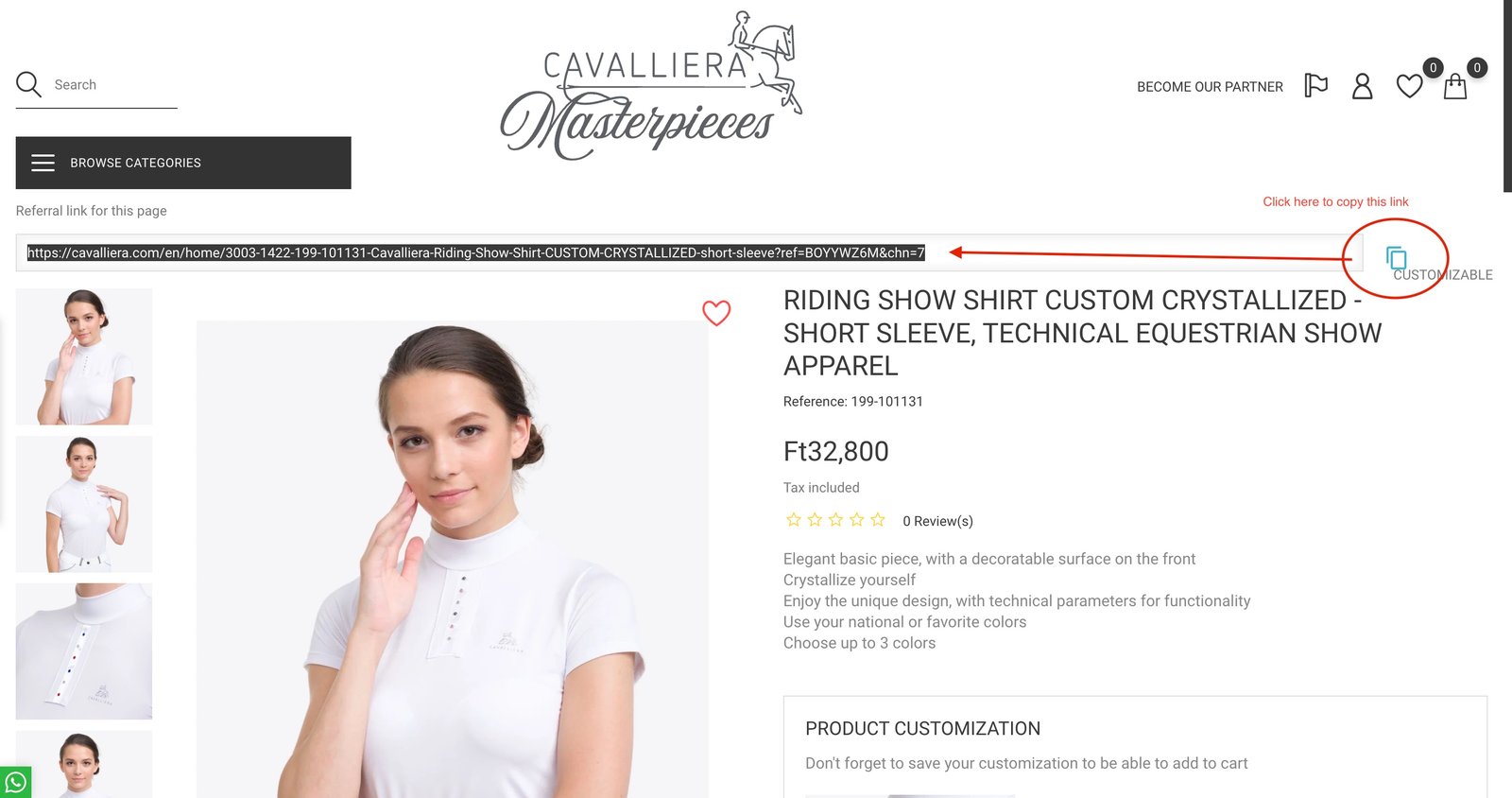Screen dimensions: 1512x798
Task: Open the language flag icon
Action: tap(1315, 86)
